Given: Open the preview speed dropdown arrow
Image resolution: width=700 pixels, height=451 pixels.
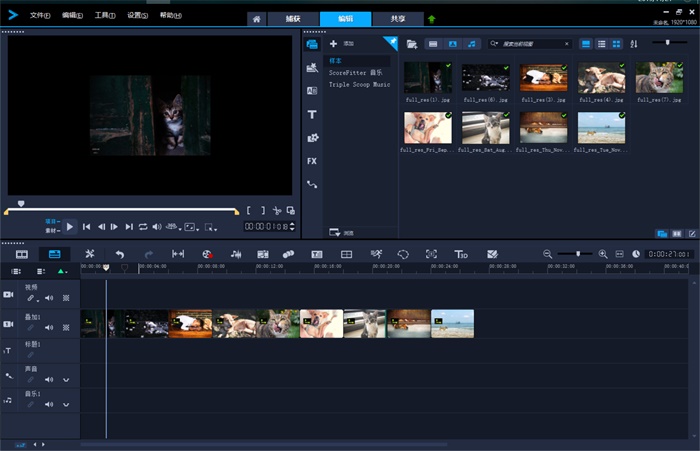Looking at the screenshot, I should (178, 228).
